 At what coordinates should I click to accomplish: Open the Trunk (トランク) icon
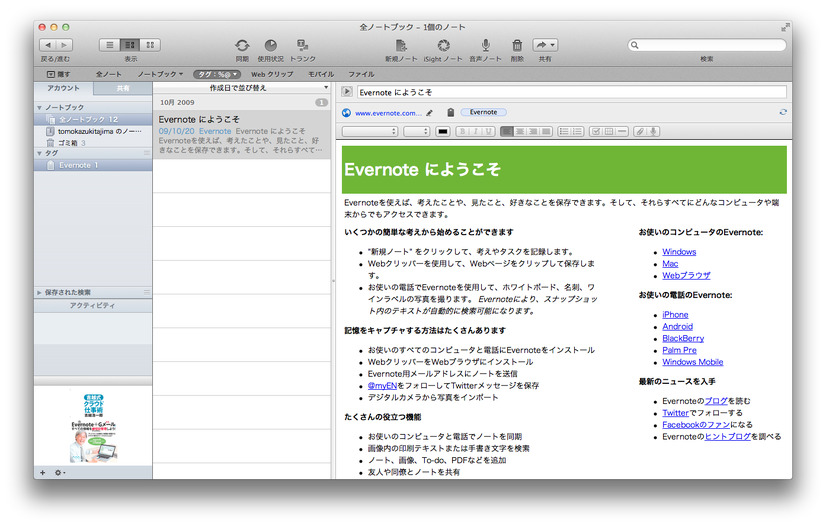click(302, 45)
